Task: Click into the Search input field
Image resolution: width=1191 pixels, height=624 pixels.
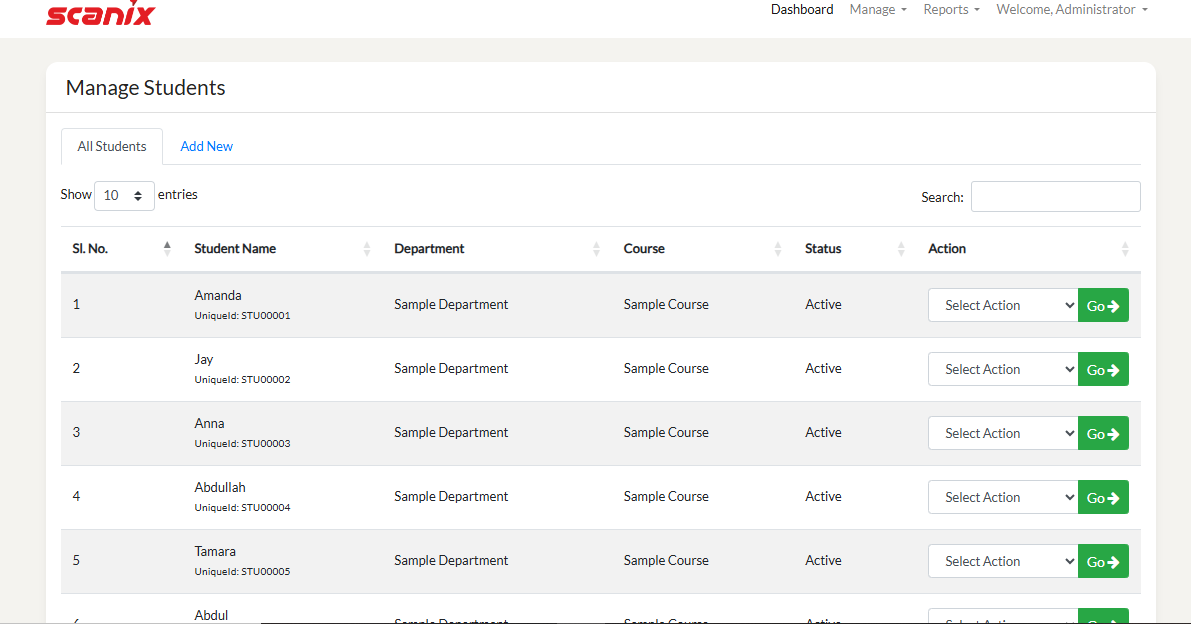Action: [x=1055, y=197]
